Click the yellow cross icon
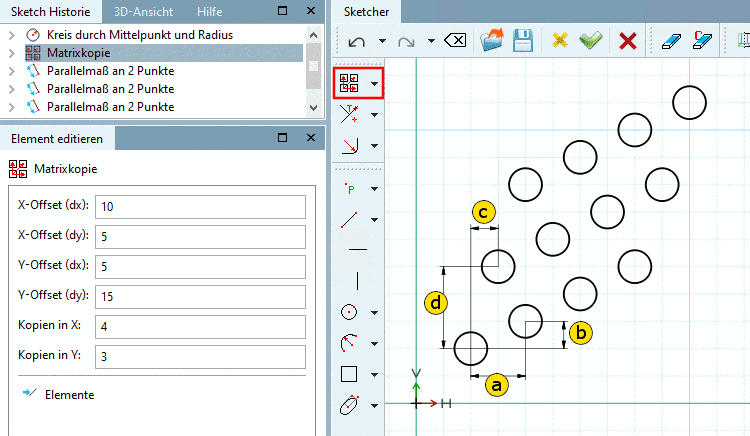 pos(560,41)
